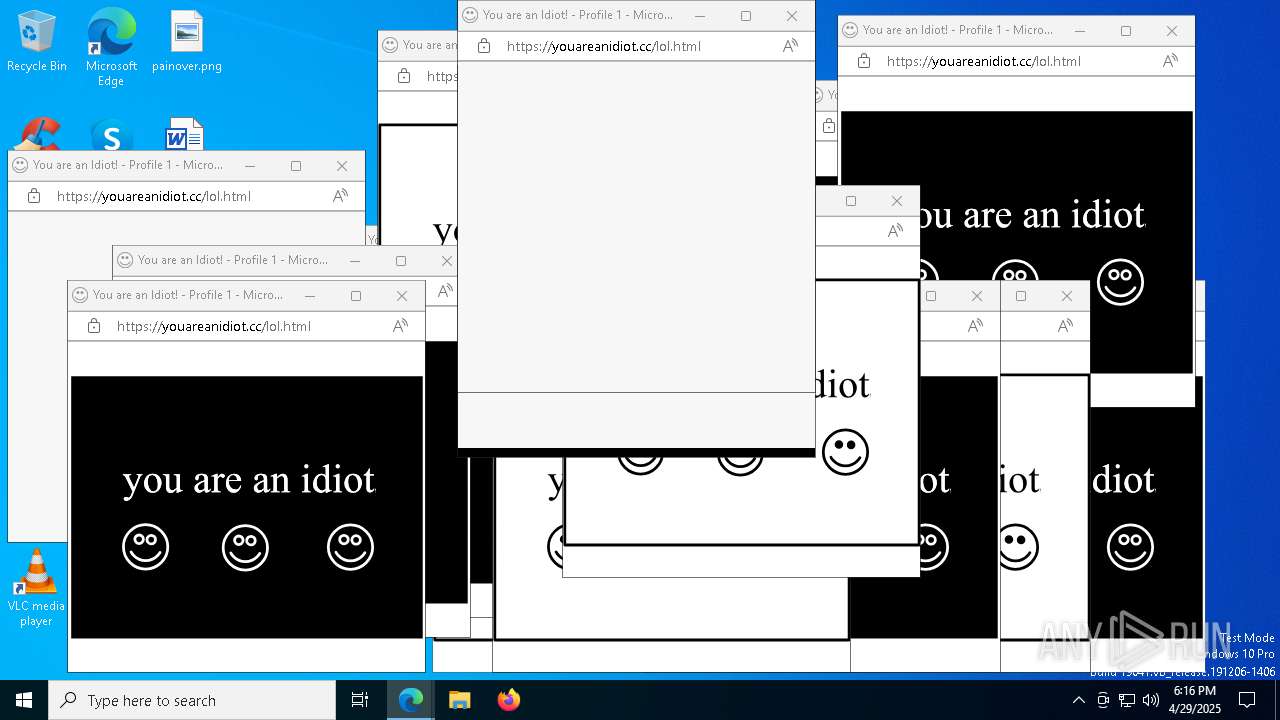The image size is (1280, 720).
Task: Open the volume control tray icon
Action: (1151, 700)
